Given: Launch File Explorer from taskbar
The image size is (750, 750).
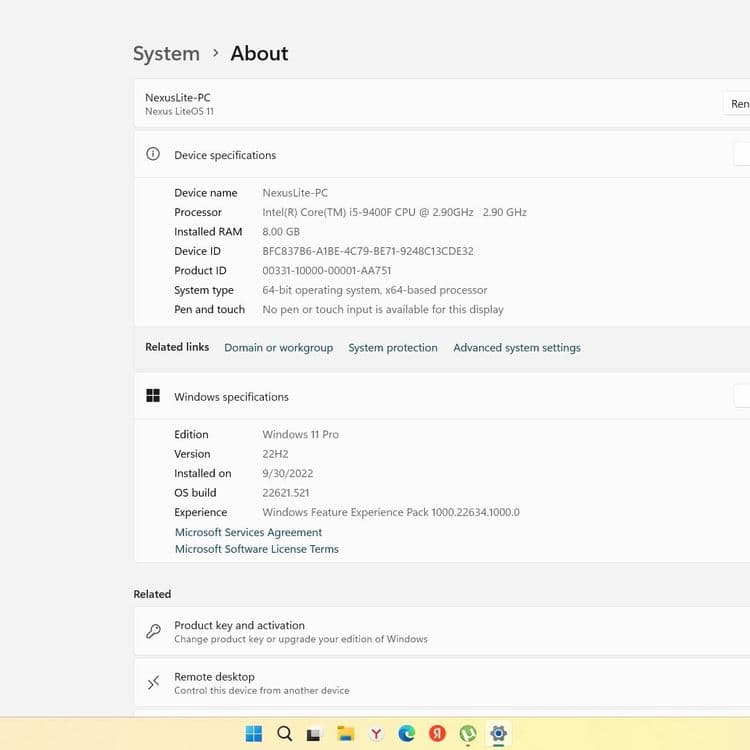Looking at the screenshot, I should pyautogui.click(x=345, y=733).
